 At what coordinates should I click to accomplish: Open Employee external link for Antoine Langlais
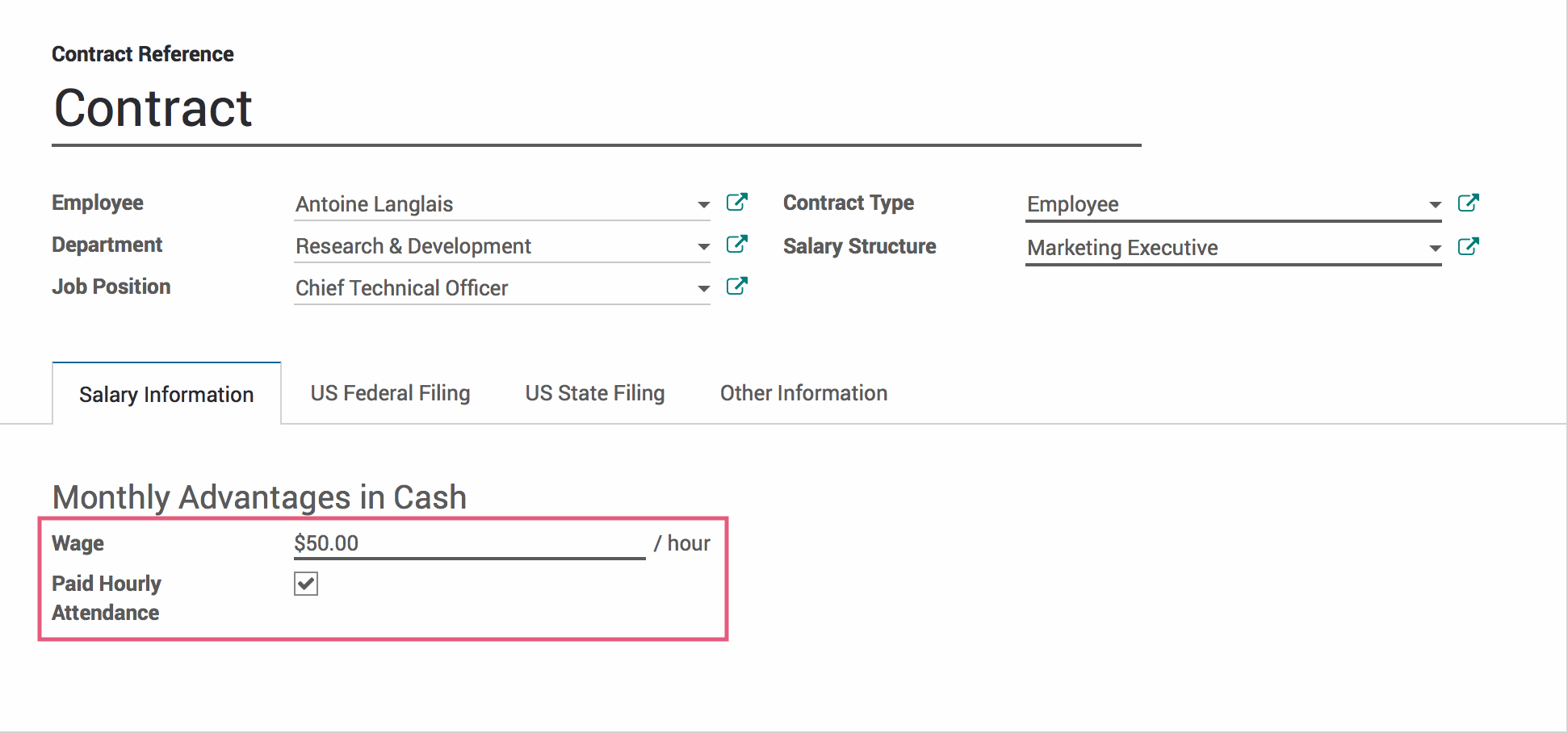point(736,202)
